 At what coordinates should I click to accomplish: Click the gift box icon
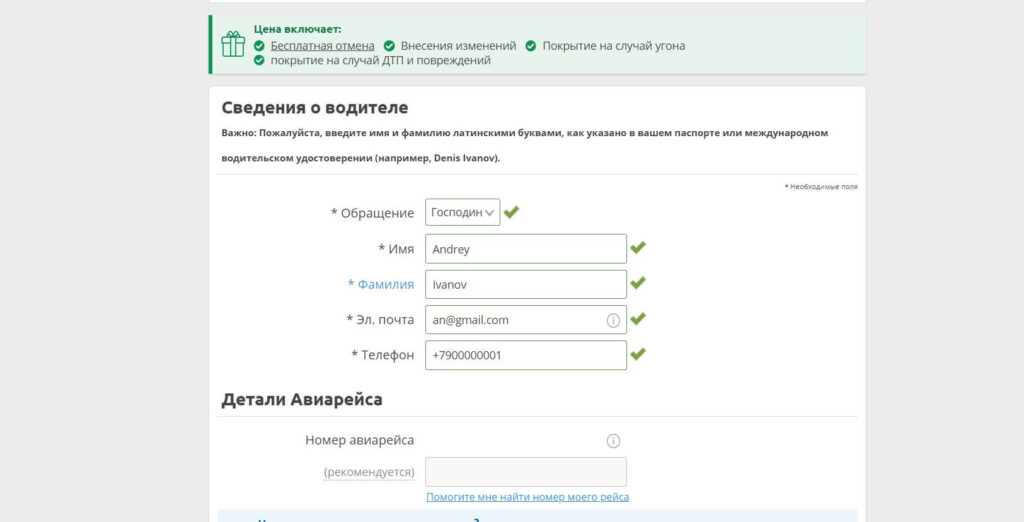[x=233, y=45]
